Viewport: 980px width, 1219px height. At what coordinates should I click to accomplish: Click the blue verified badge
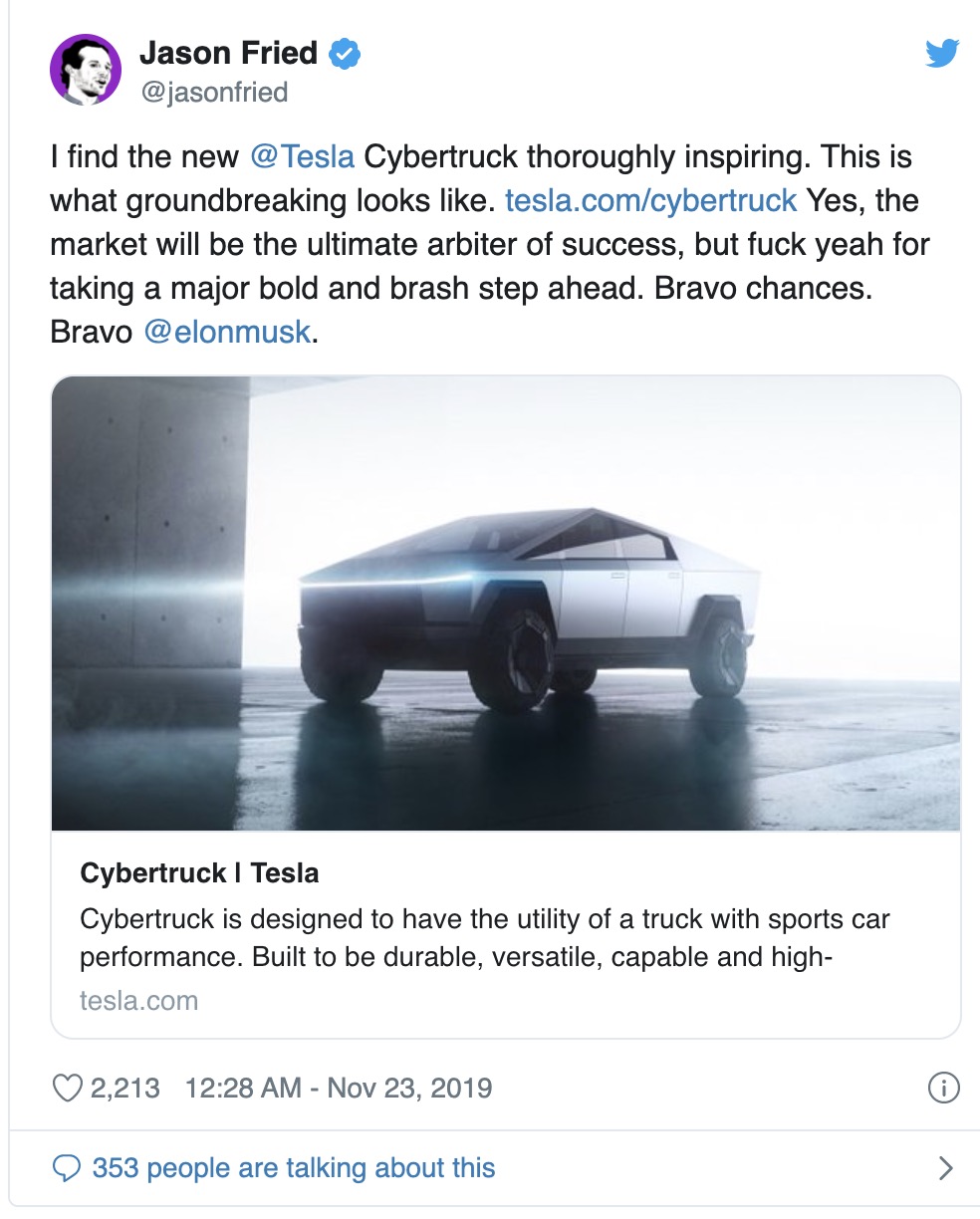tap(345, 53)
